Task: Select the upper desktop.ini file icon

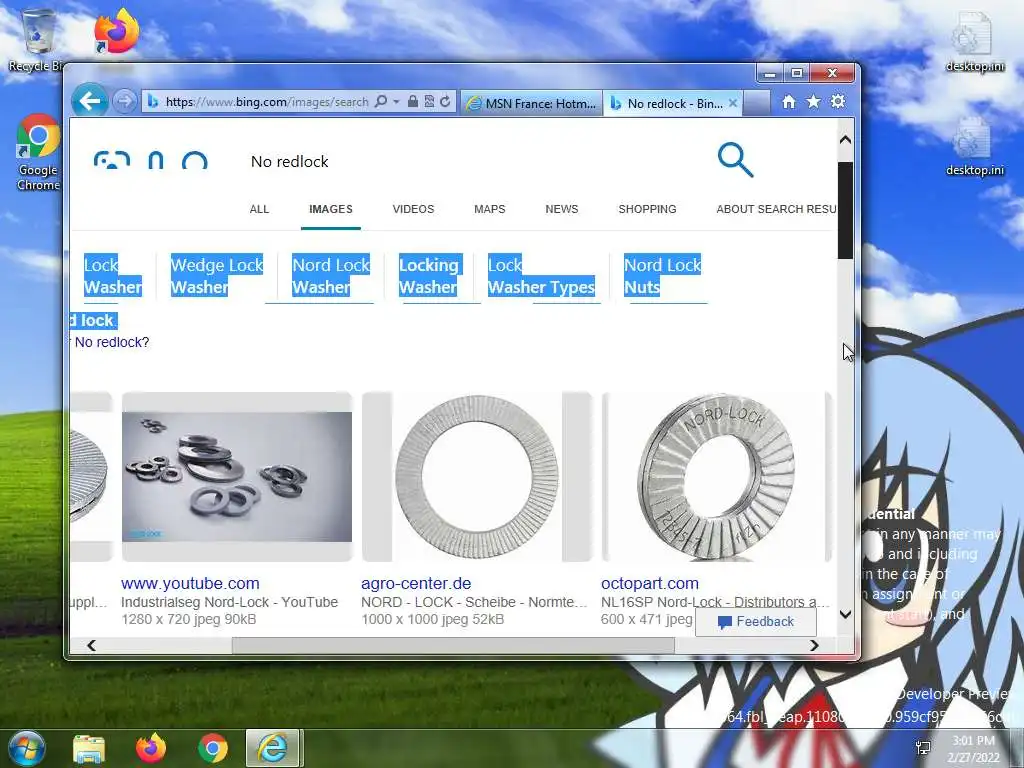Action: [x=974, y=42]
